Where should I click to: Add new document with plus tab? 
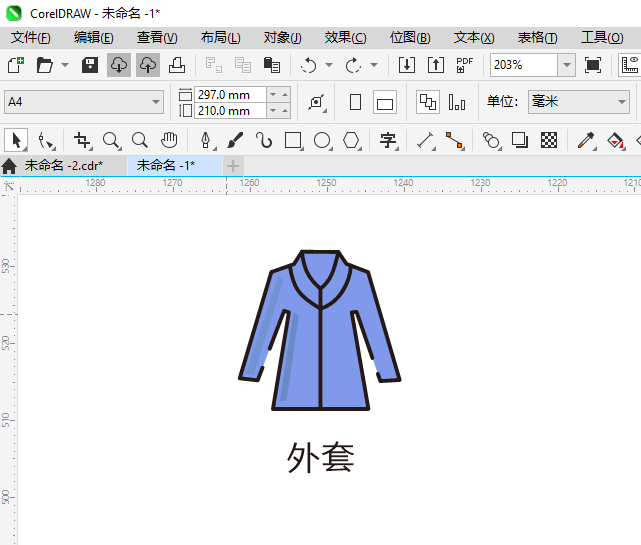233,166
